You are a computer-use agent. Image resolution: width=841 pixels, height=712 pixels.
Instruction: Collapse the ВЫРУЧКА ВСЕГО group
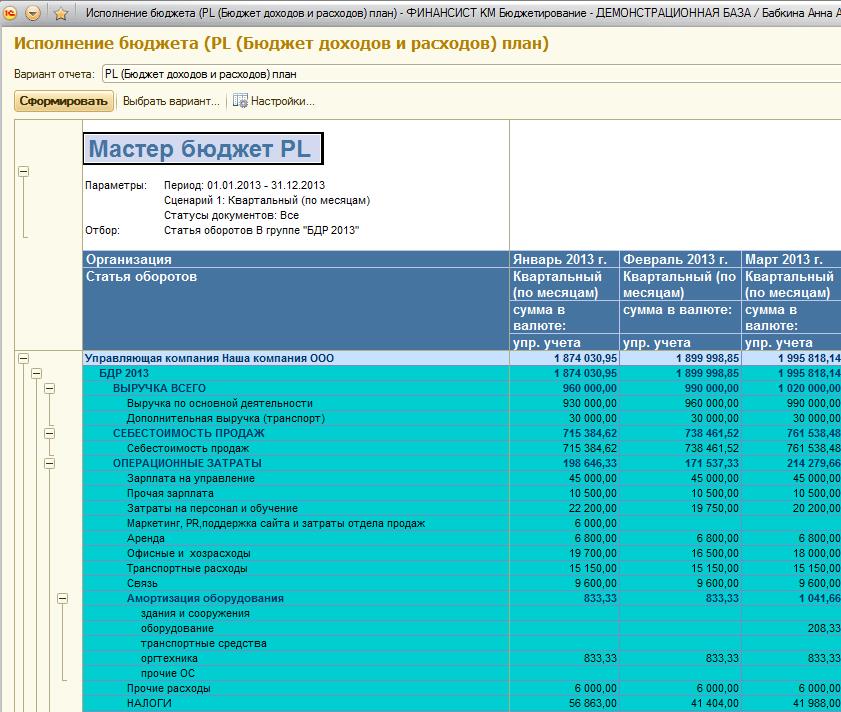tap(50, 388)
